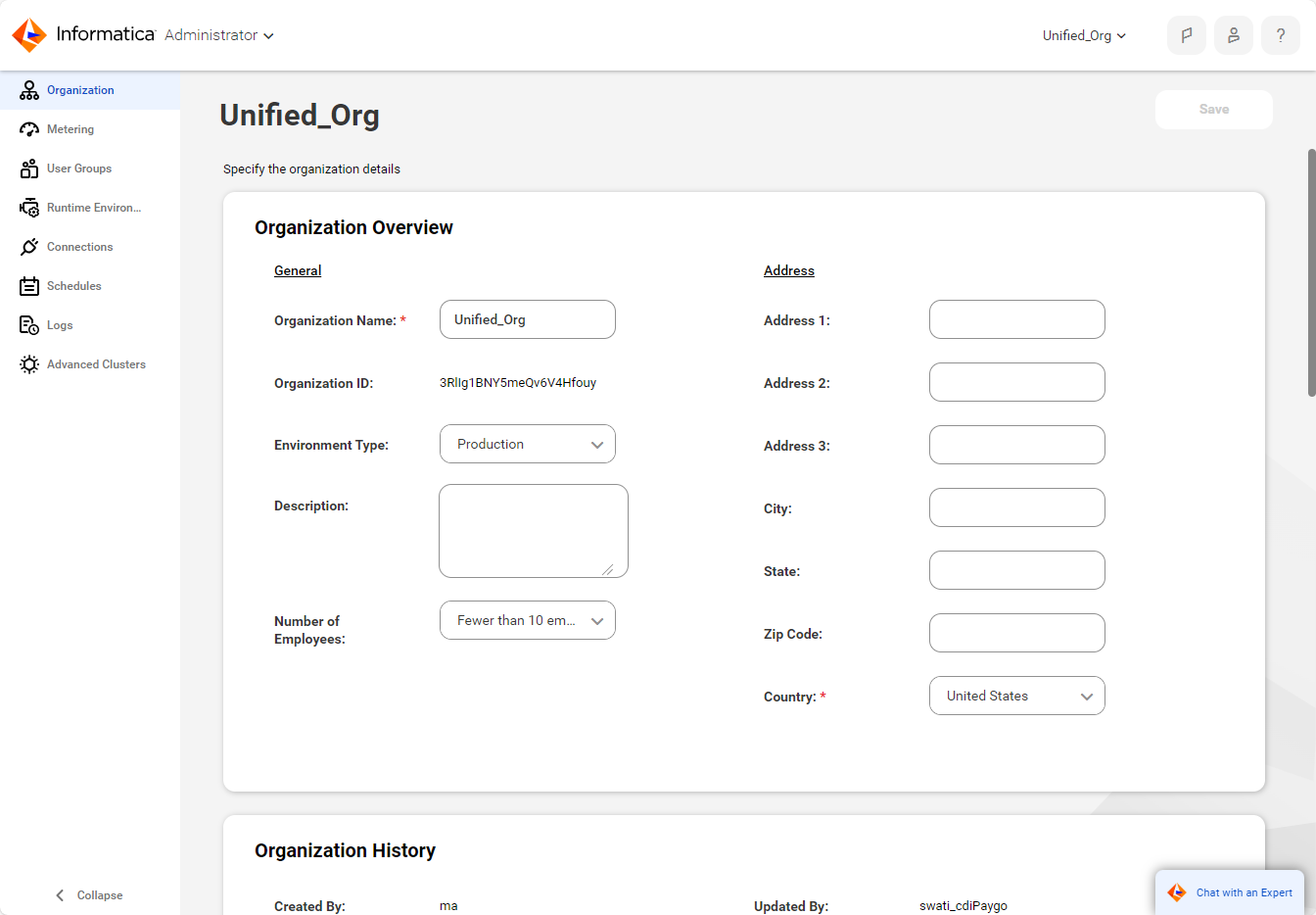The image size is (1316, 915).
Task: Click the Address 1 input field
Action: tap(1017, 319)
